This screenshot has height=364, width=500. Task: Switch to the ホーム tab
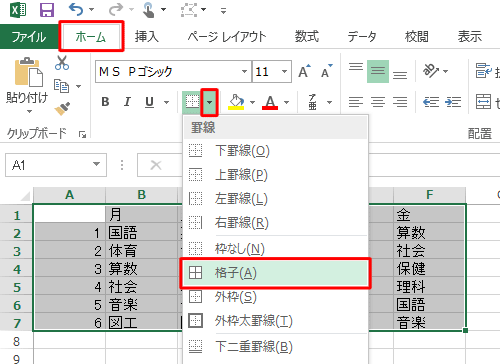click(91, 36)
